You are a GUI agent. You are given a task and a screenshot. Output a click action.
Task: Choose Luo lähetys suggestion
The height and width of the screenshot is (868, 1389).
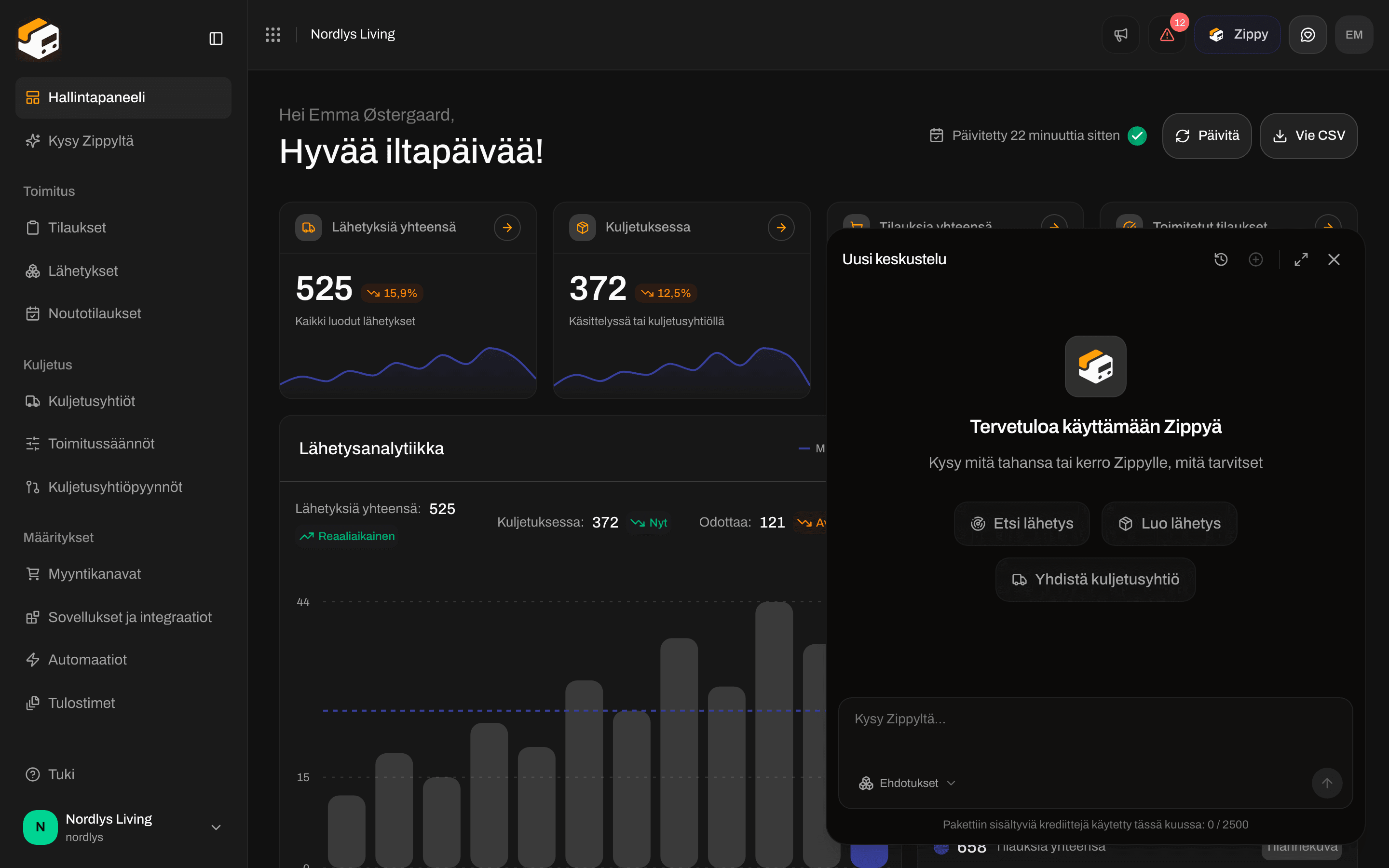click(x=1169, y=524)
